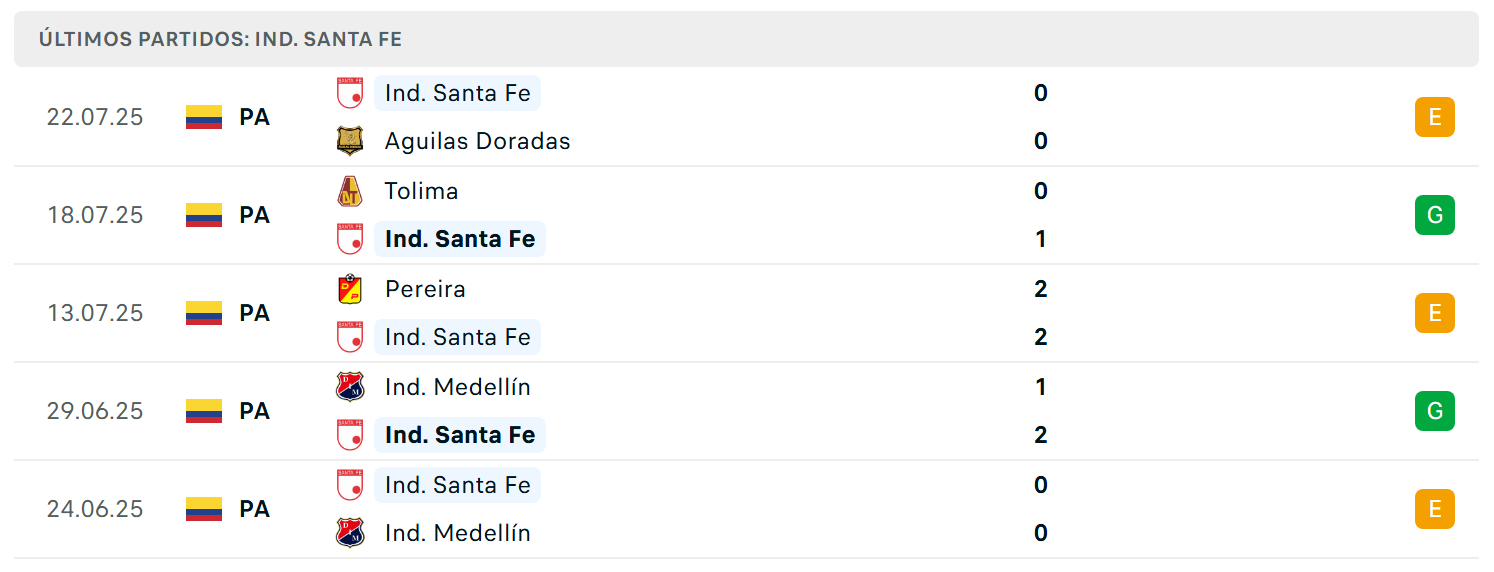Click Santa Fe crest in 18.07.25 match

(350, 239)
